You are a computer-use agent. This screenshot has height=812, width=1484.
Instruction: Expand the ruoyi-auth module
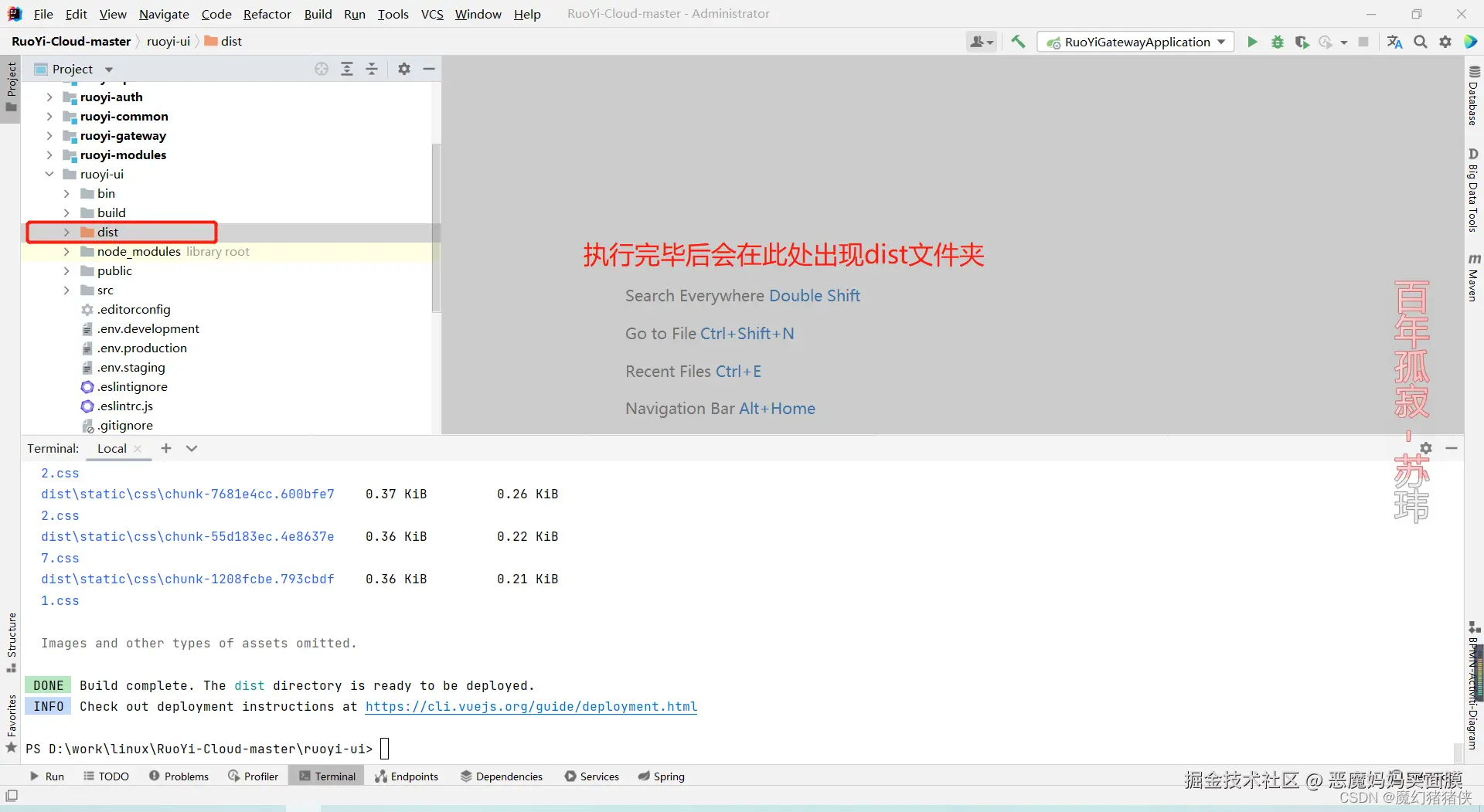(x=49, y=97)
